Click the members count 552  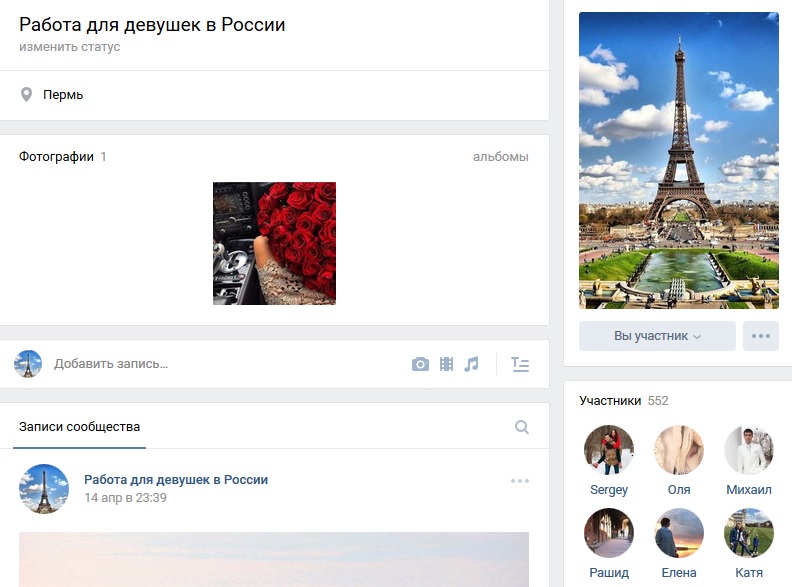tap(658, 401)
